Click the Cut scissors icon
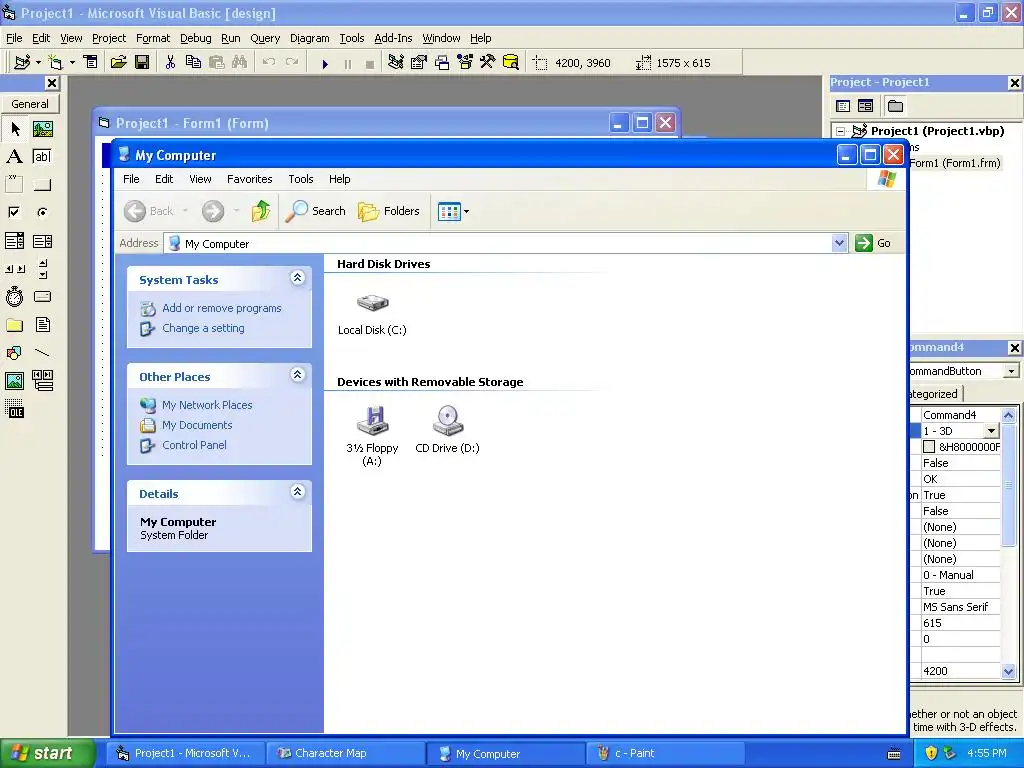This screenshot has height=768, width=1024. [170, 63]
